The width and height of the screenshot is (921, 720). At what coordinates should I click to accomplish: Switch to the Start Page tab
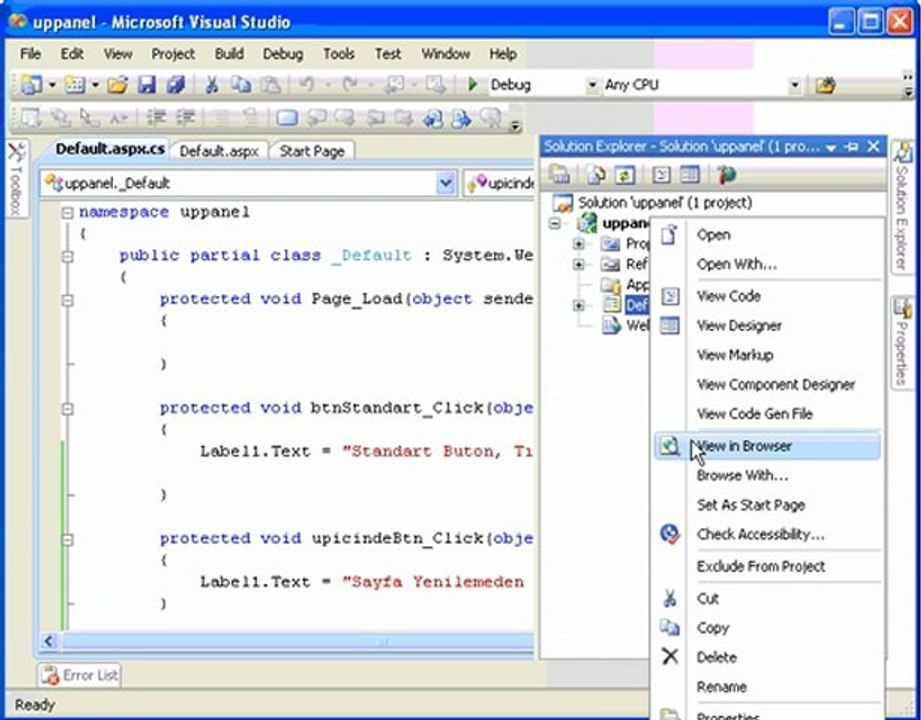tap(312, 151)
